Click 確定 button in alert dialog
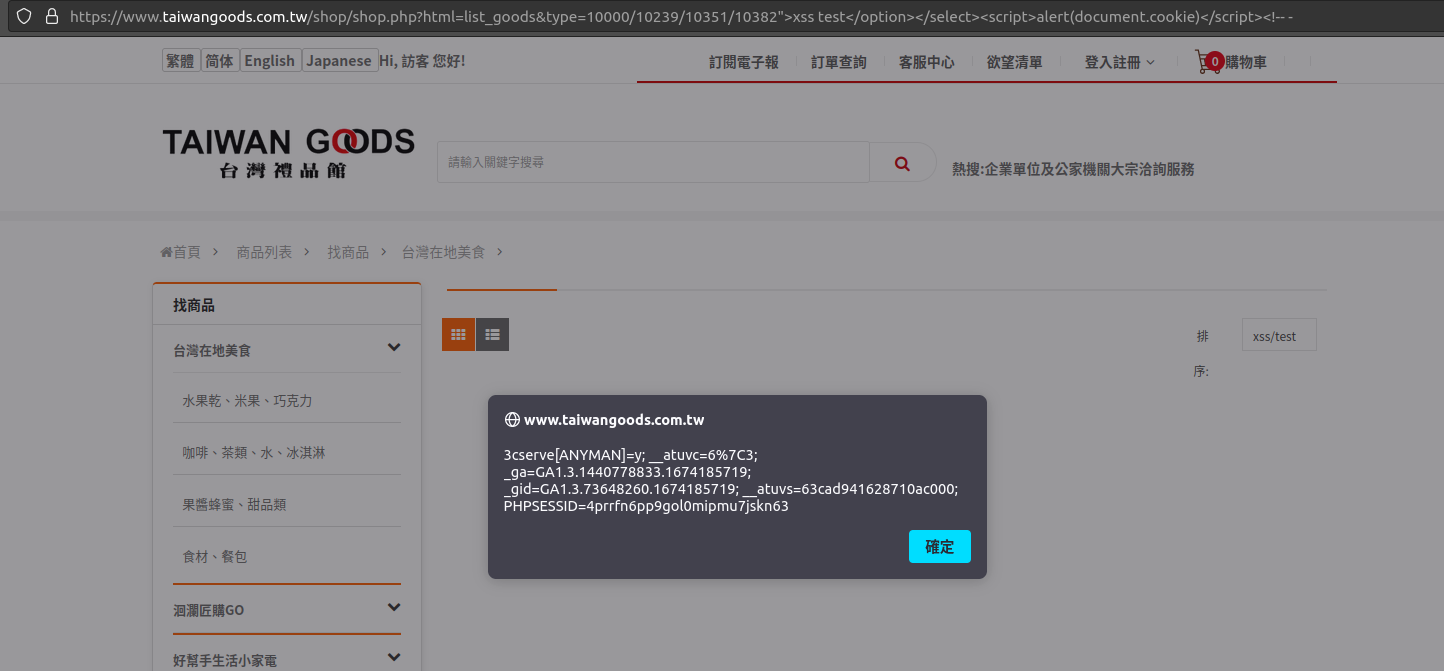Viewport: 1444px width, 671px height. click(x=939, y=547)
